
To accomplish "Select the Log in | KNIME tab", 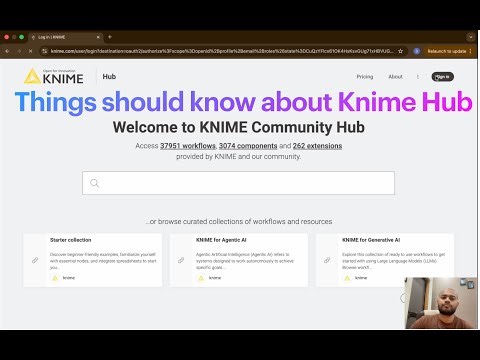I will pos(65,37).
